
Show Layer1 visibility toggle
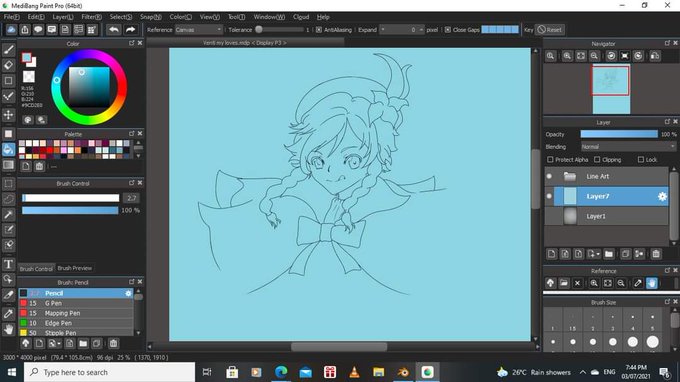pos(549,216)
